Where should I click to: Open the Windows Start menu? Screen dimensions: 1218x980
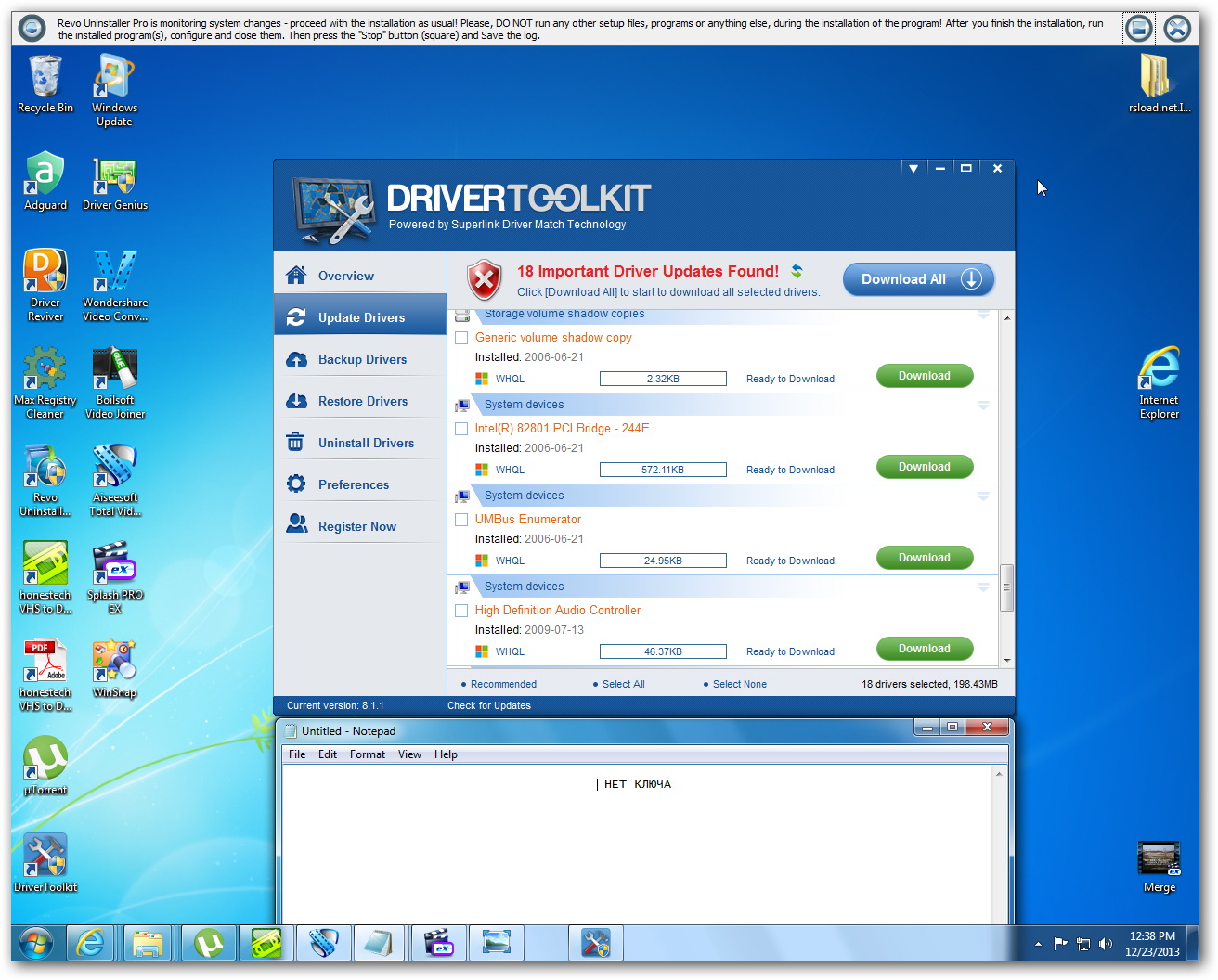click(x=35, y=944)
